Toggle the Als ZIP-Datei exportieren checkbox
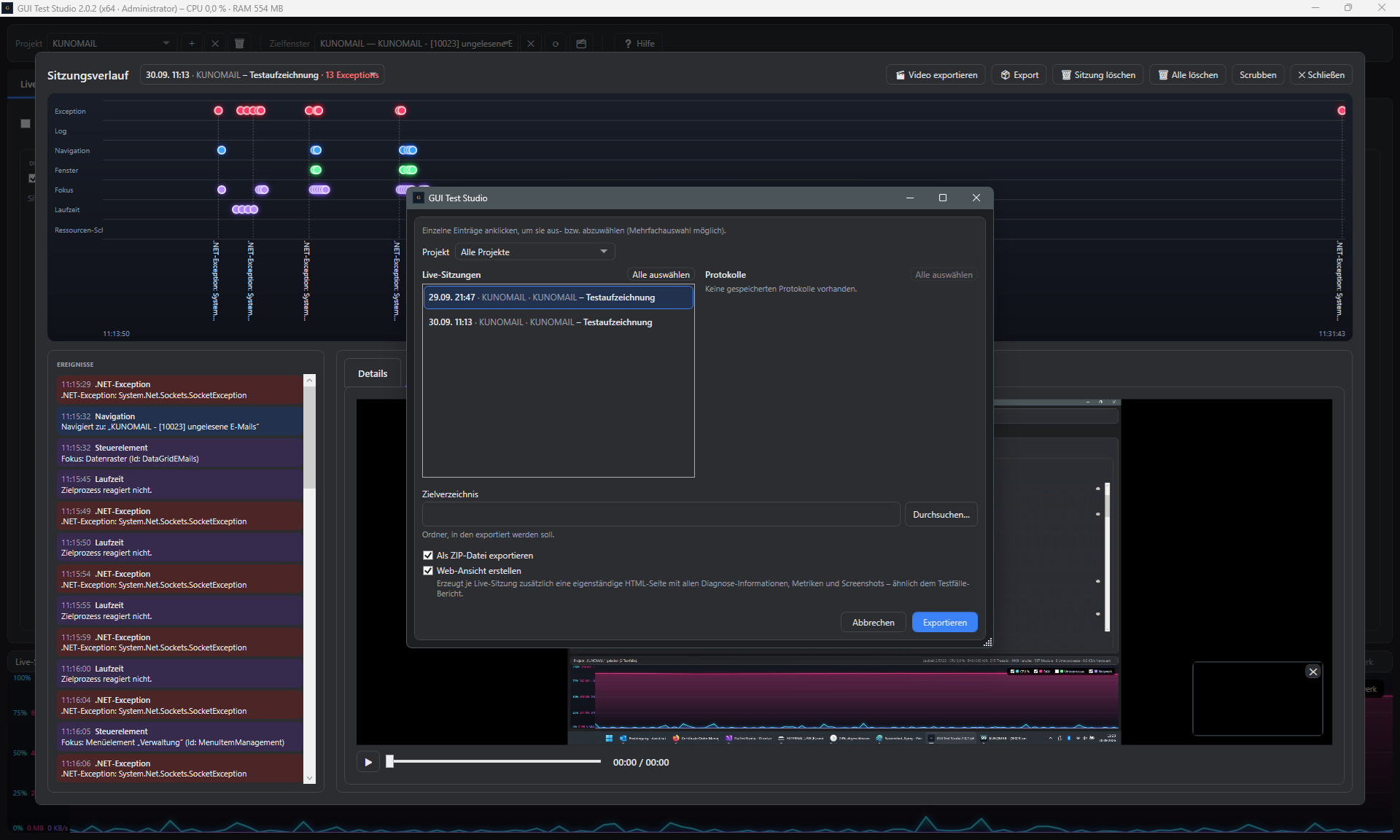Viewport: 1400px width, 840px height. (x=428, y=556)
